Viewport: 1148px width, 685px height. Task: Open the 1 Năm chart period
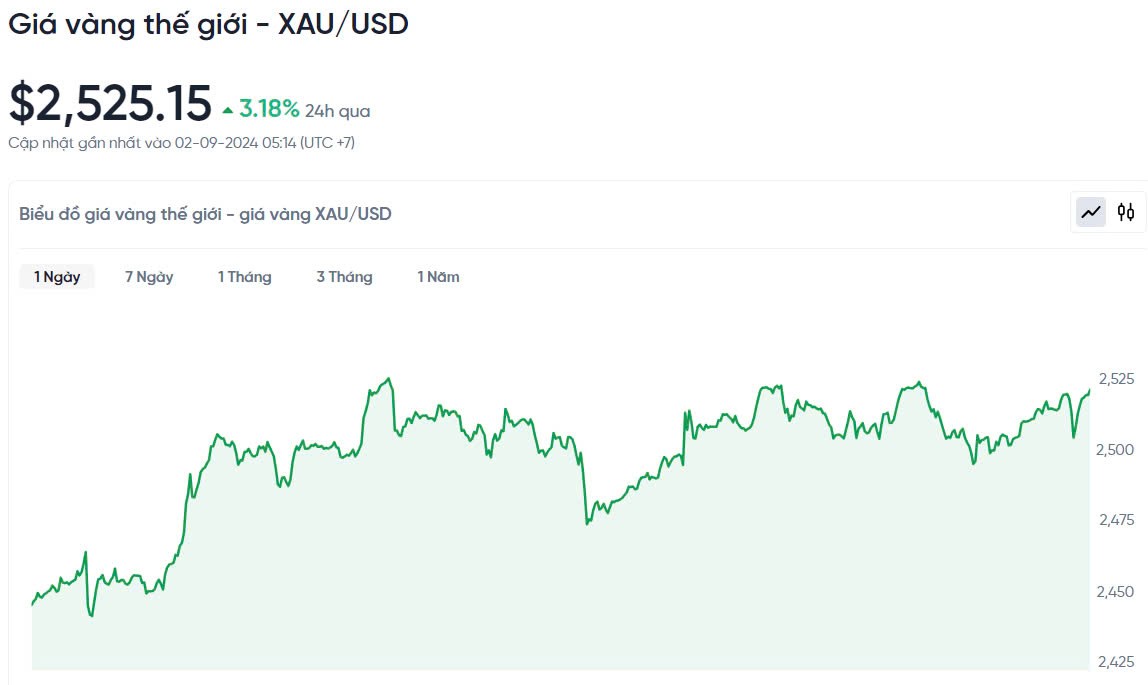click(x=439, y=277)
